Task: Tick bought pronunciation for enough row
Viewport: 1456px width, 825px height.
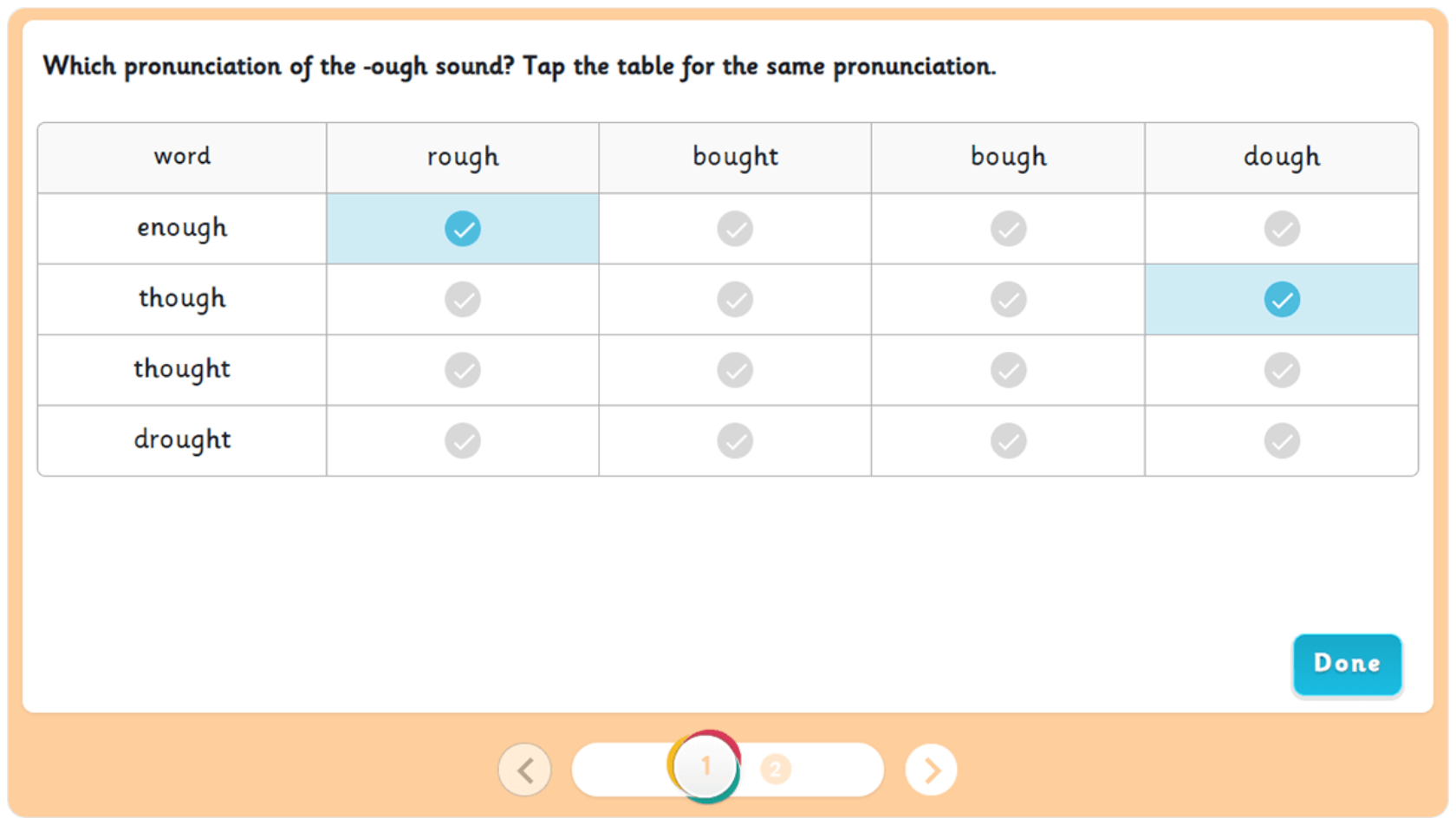Action: 735,229
